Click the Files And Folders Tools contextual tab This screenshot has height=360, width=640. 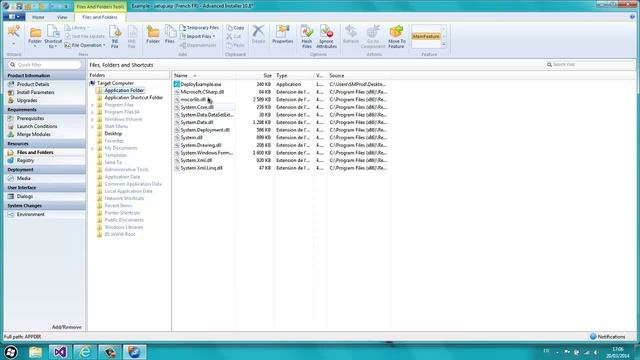point(100,7)
